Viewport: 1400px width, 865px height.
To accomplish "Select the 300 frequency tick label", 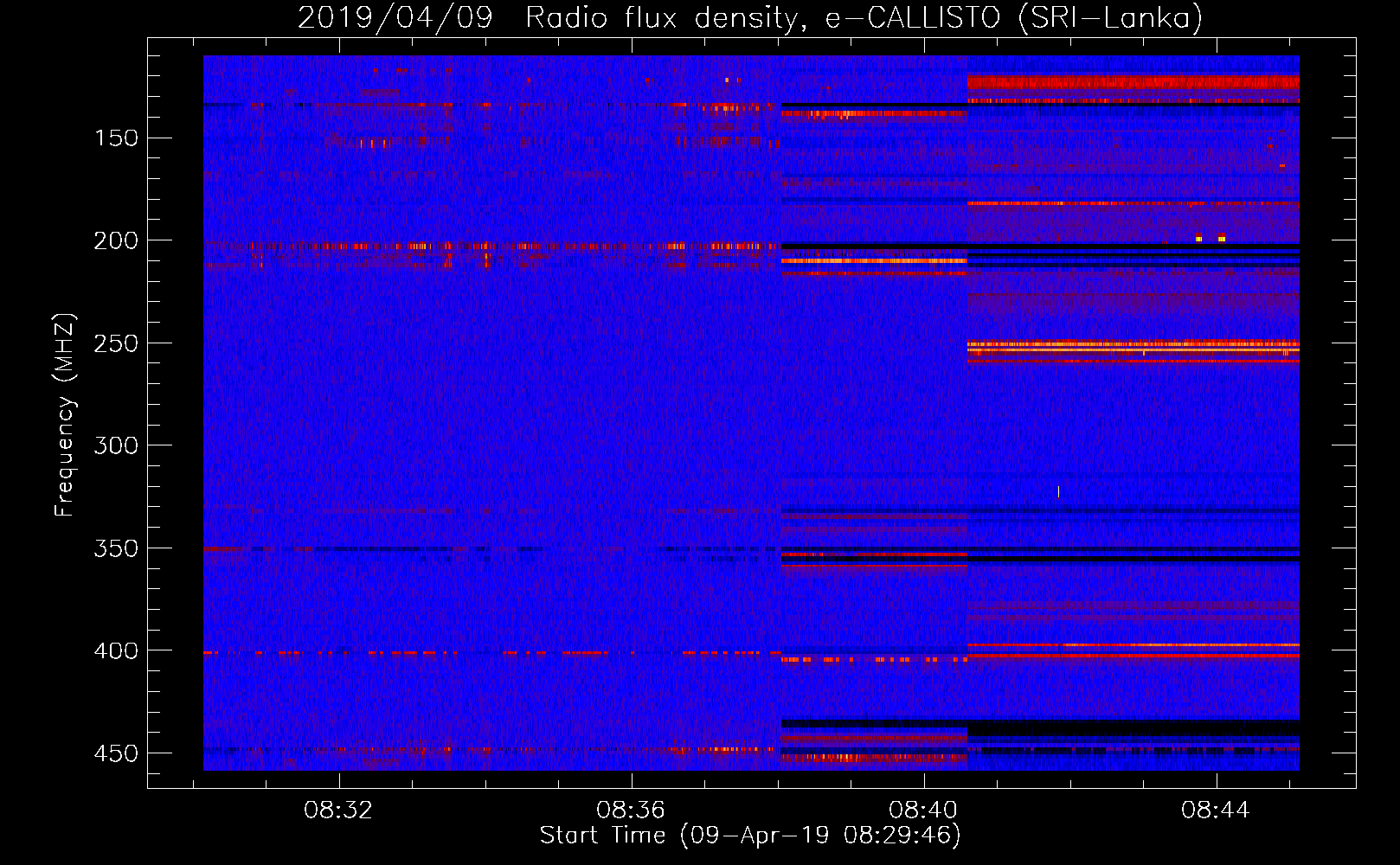I will tap(116, 445).
